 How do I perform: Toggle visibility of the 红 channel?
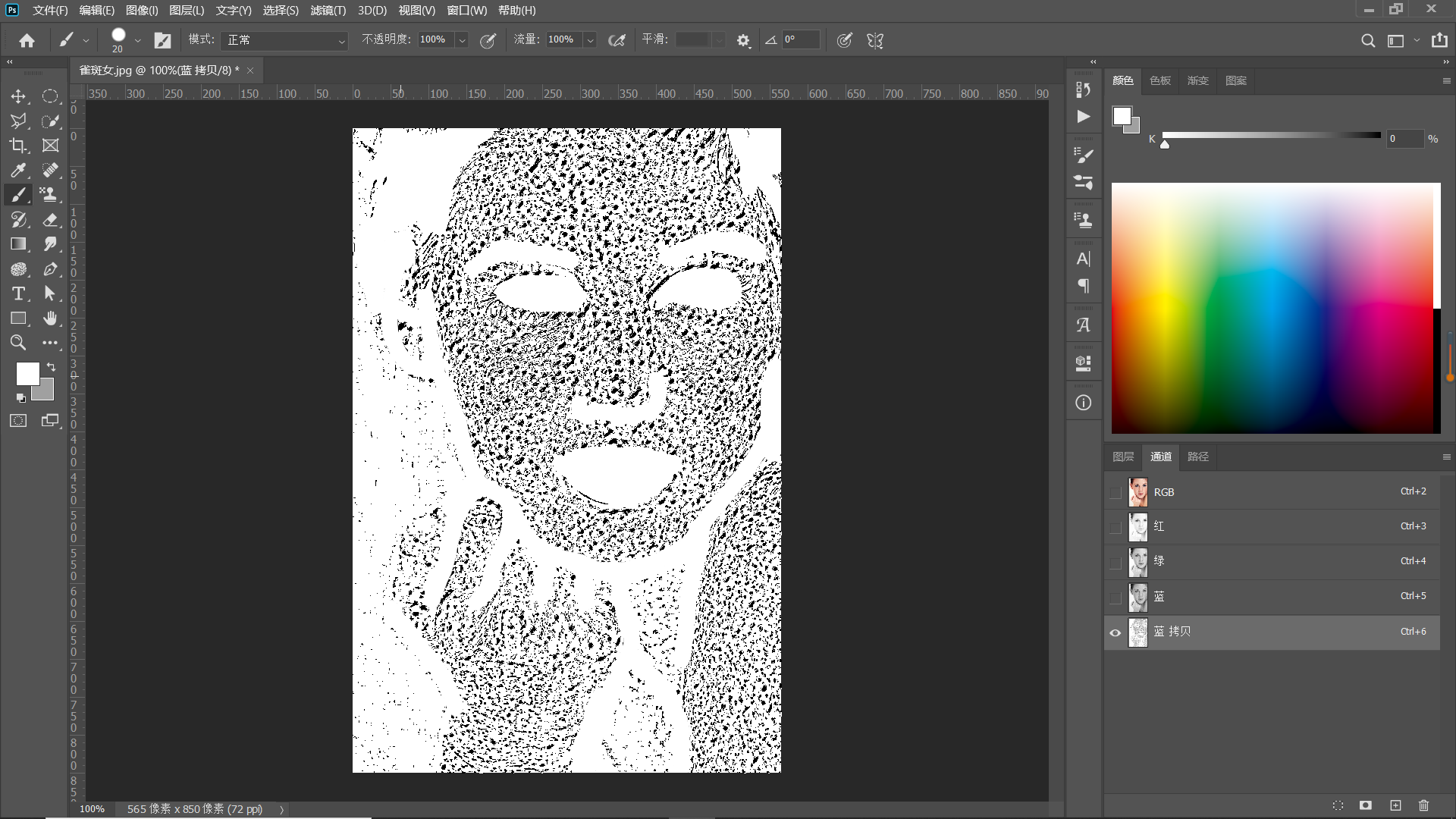point(1116,528)
